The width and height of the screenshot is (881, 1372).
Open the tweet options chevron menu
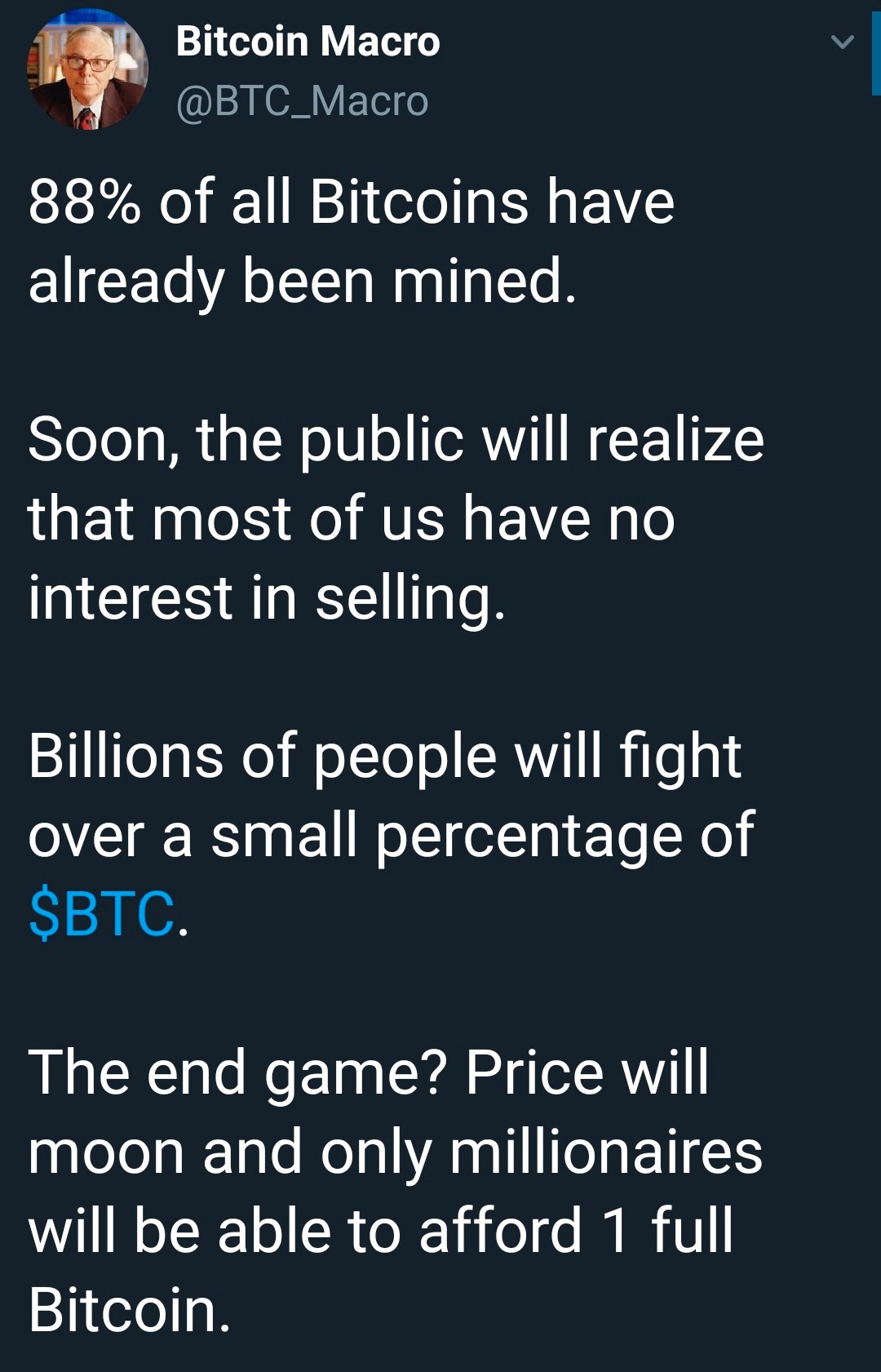(x=842, y=42)
